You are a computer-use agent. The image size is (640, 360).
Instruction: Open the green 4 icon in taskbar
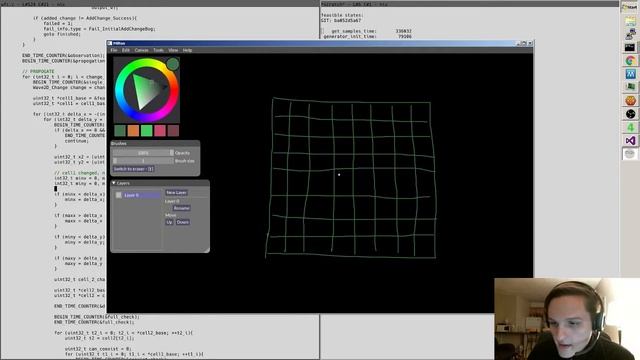pos(630,127)
